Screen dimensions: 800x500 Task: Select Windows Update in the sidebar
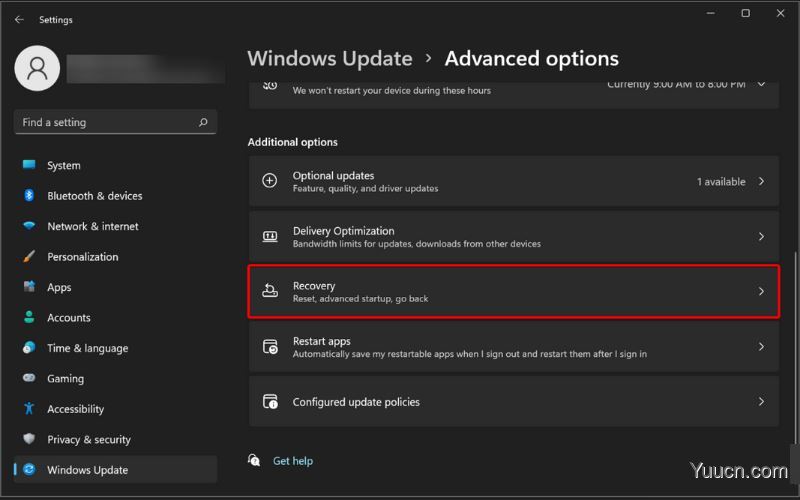click(115, 469)
